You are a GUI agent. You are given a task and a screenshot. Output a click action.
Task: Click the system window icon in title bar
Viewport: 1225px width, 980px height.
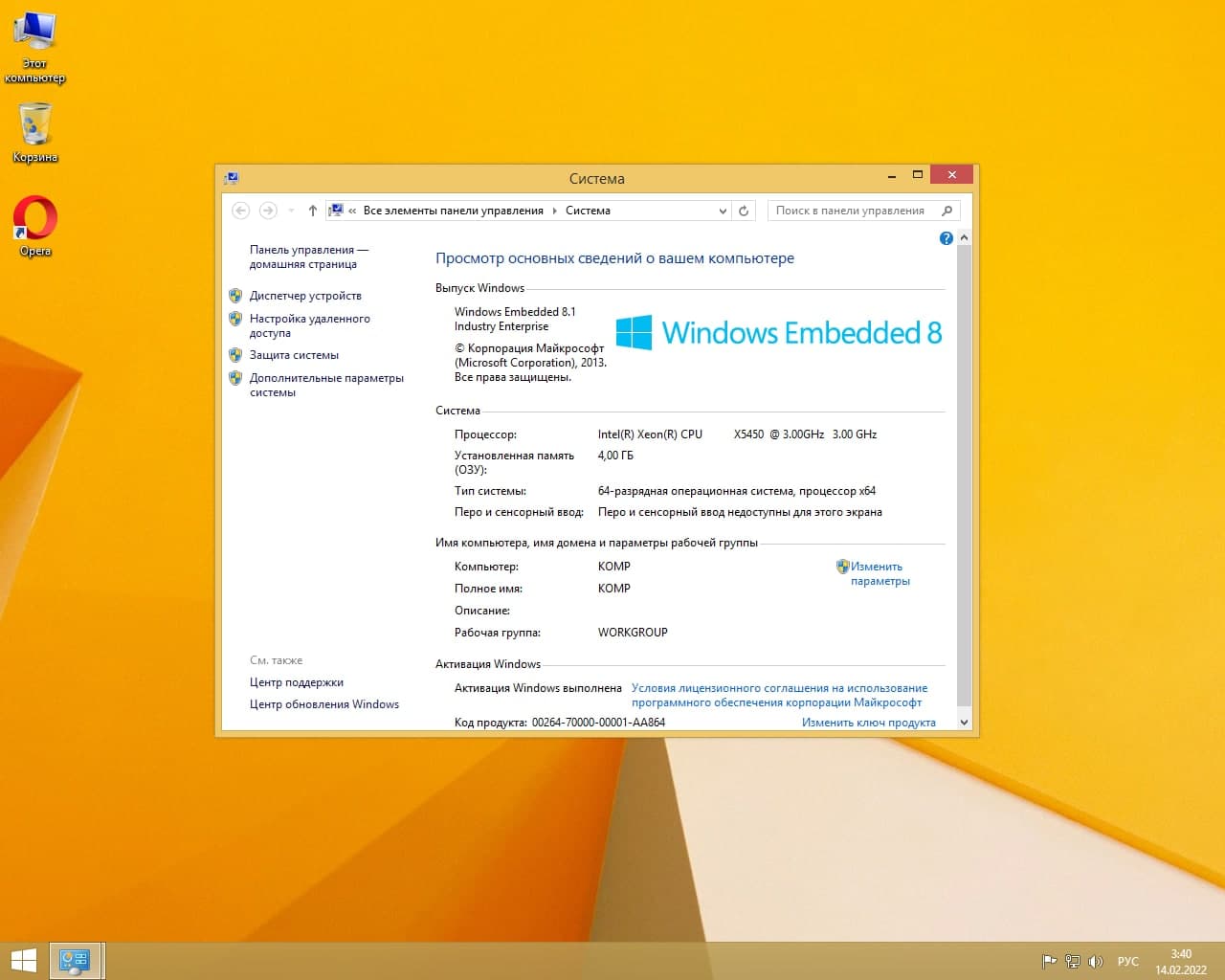pos(231,178)
